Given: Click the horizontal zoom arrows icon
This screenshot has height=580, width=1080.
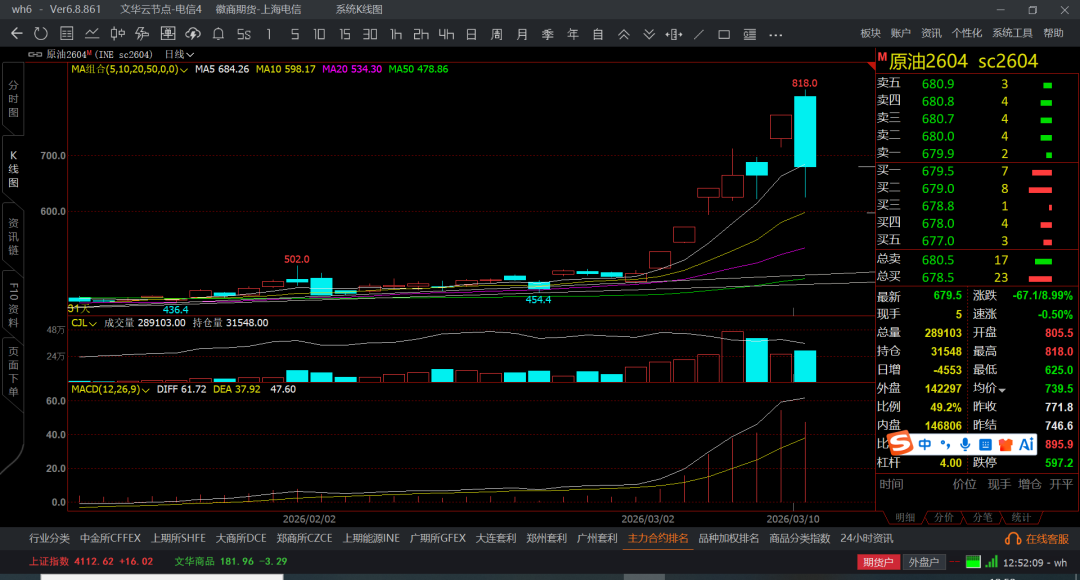Looking at the screenshot, I should (x=674, y=34).
